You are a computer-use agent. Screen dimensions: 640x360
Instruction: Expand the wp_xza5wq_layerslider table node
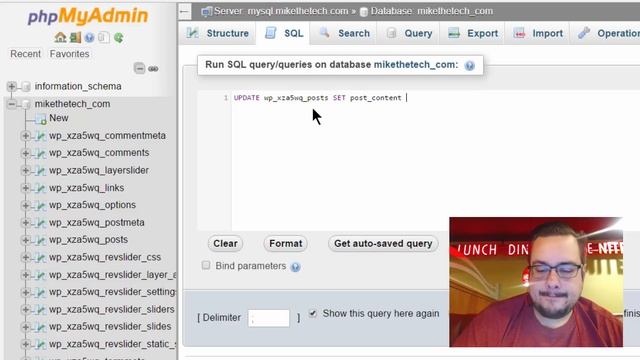click(25, 170)
